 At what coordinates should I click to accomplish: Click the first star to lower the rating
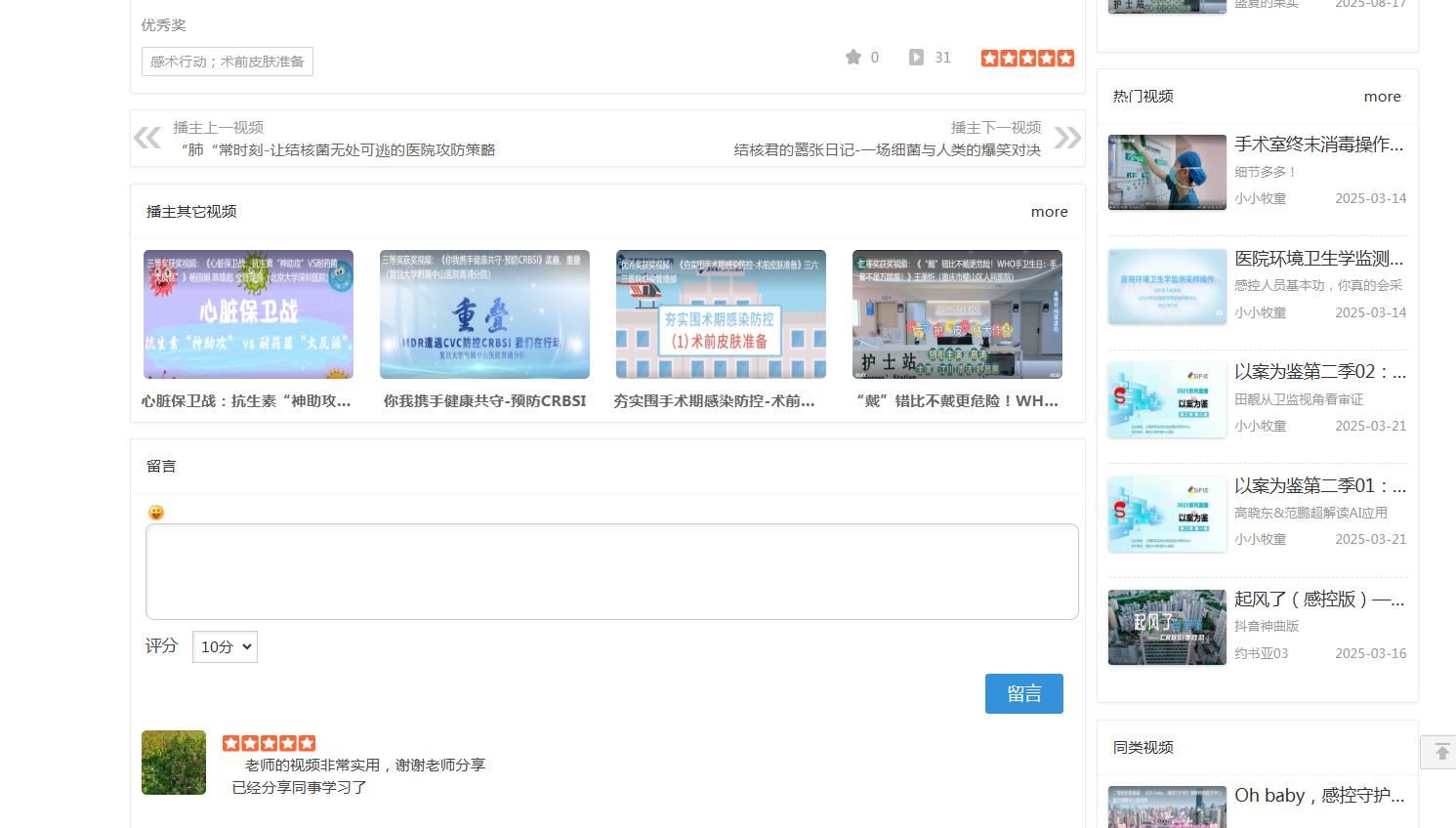click(x=989, y=58)
